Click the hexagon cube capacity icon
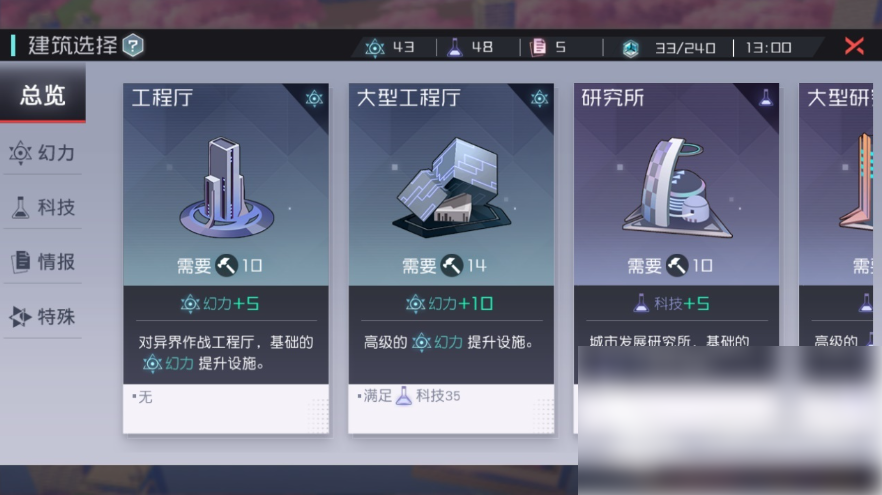The image size is (882, 495). point(631,48)
